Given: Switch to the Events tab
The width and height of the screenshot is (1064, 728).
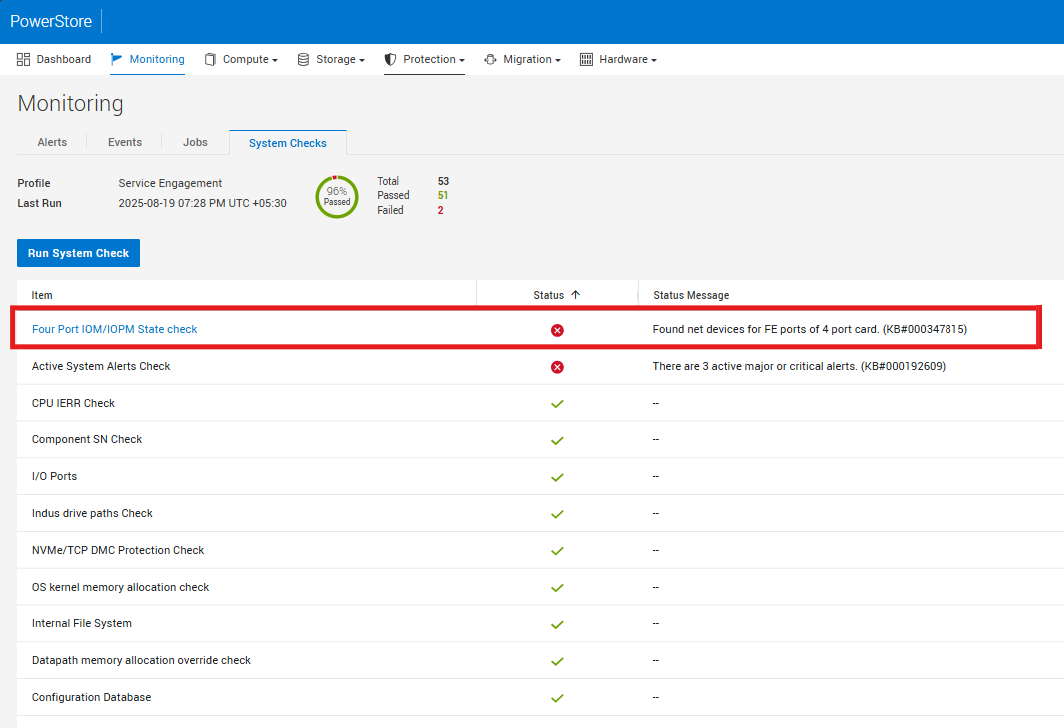Looking at the screenshot, I should tap(125, 142).
